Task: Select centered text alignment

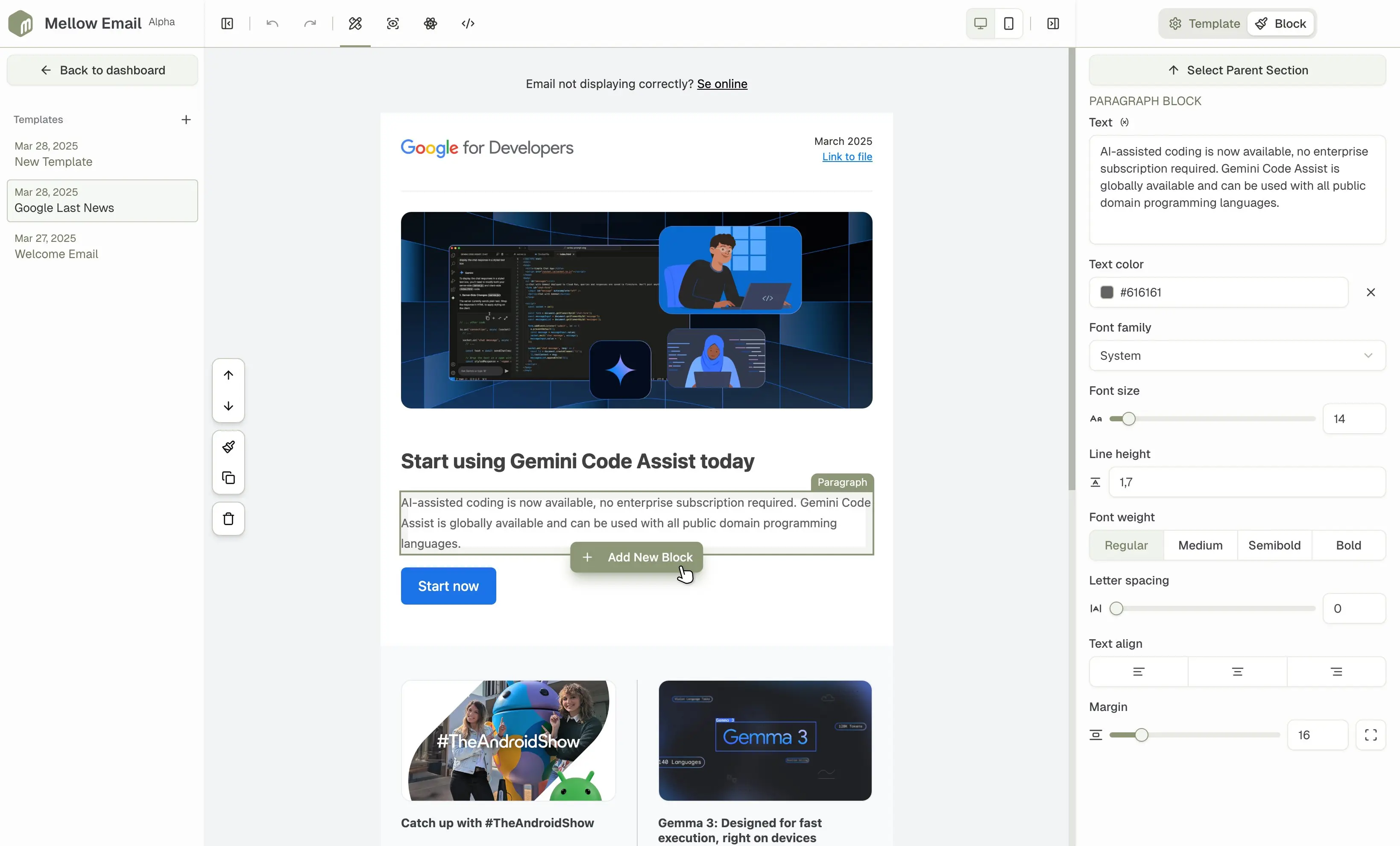Action: 1236,672
